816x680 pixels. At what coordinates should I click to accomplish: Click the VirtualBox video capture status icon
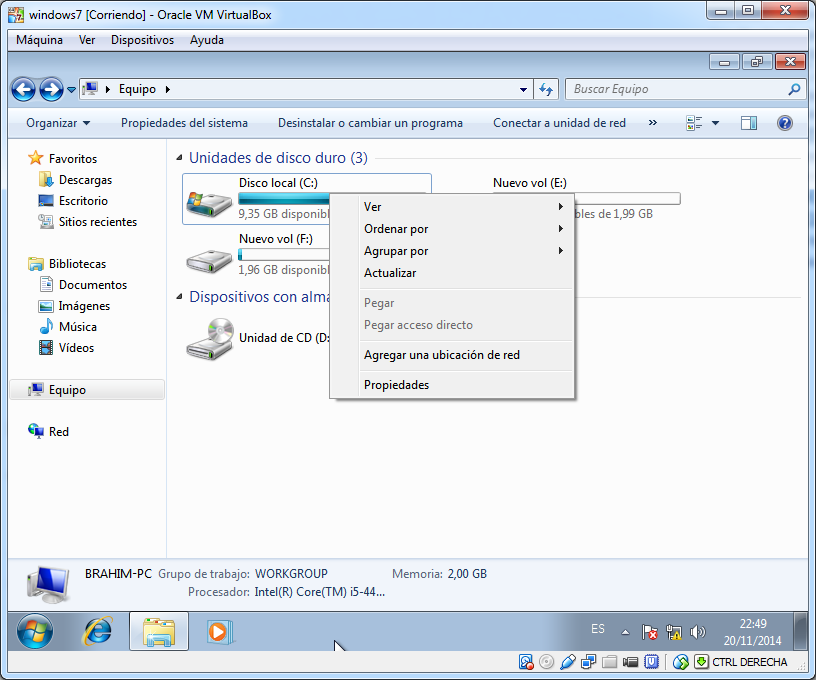(x=630, y=662)
